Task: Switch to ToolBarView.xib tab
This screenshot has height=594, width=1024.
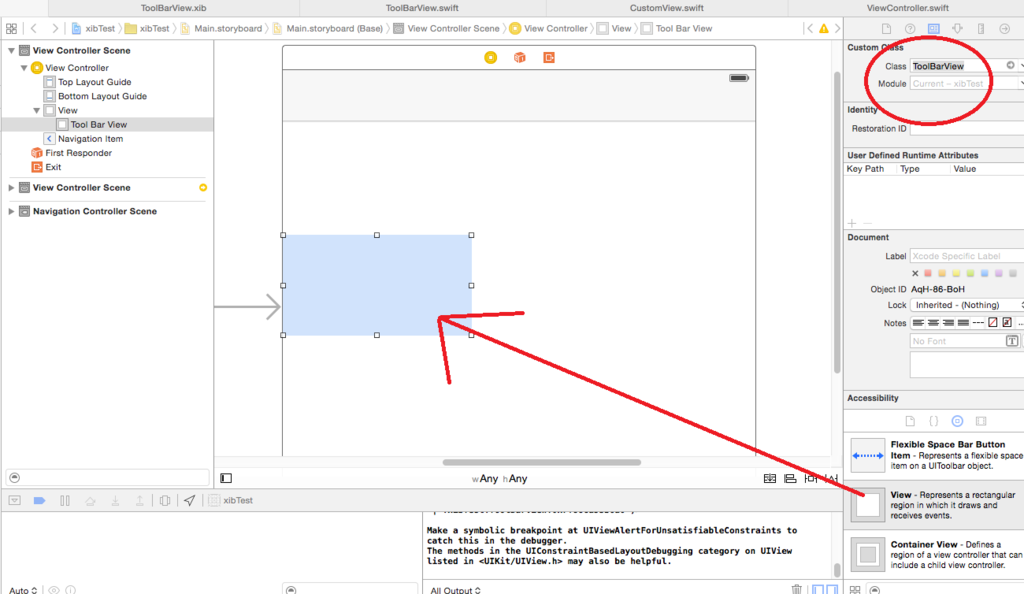Action: point(173,8)
